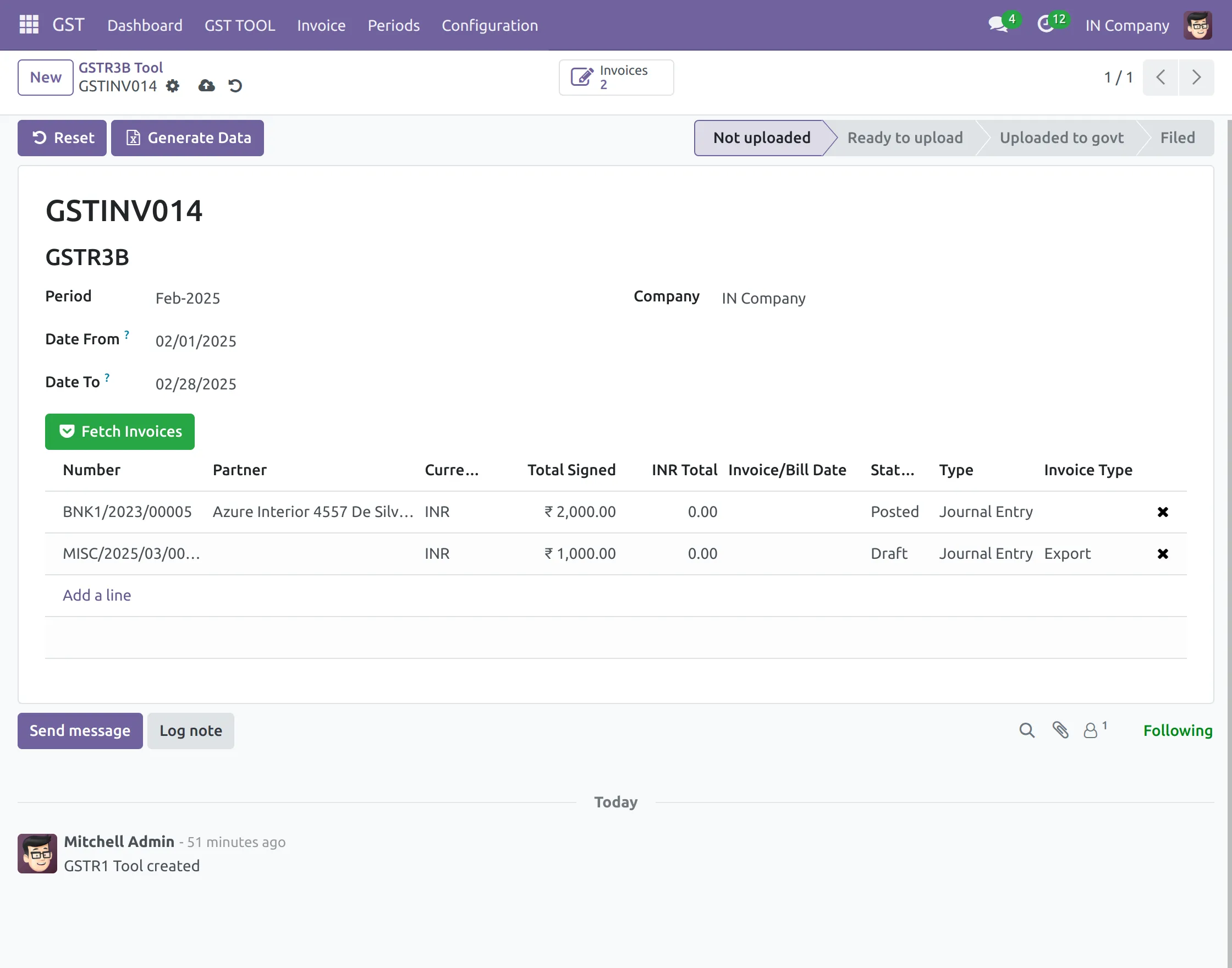
Task: Select the Not uploaded stage
Action: tap(762, 137)
